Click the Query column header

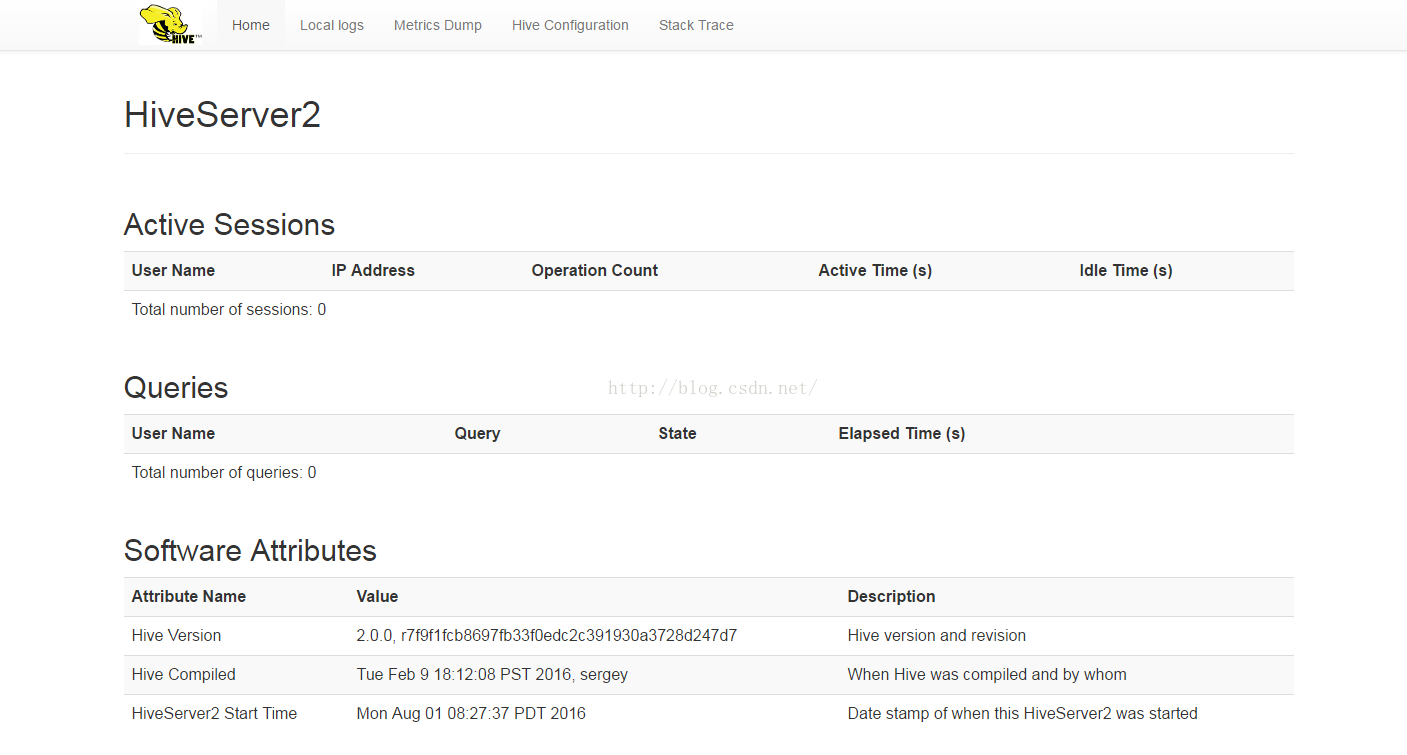pyautogui.click(x=477, y=433)
